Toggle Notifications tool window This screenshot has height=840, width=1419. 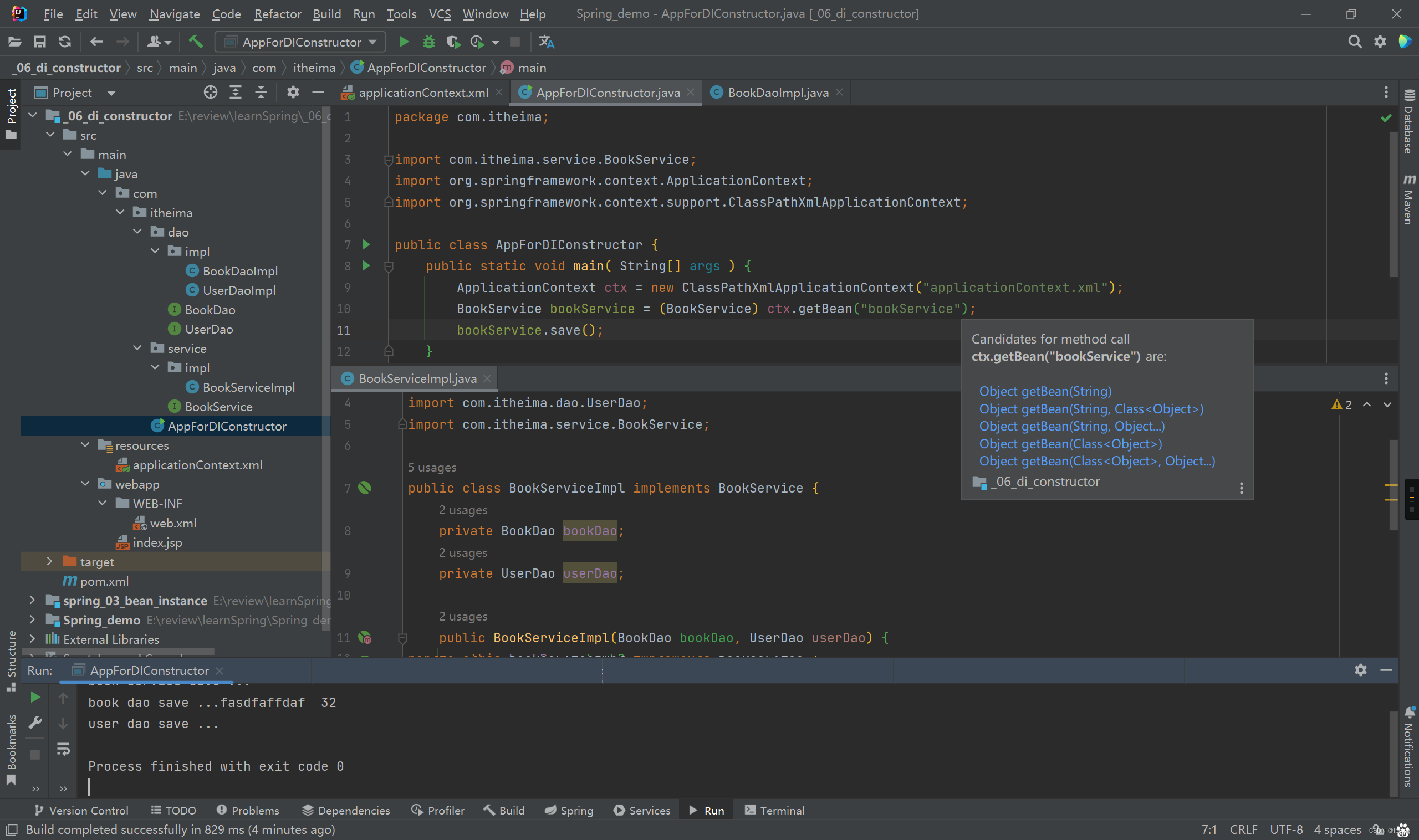tap(1409, 747)
